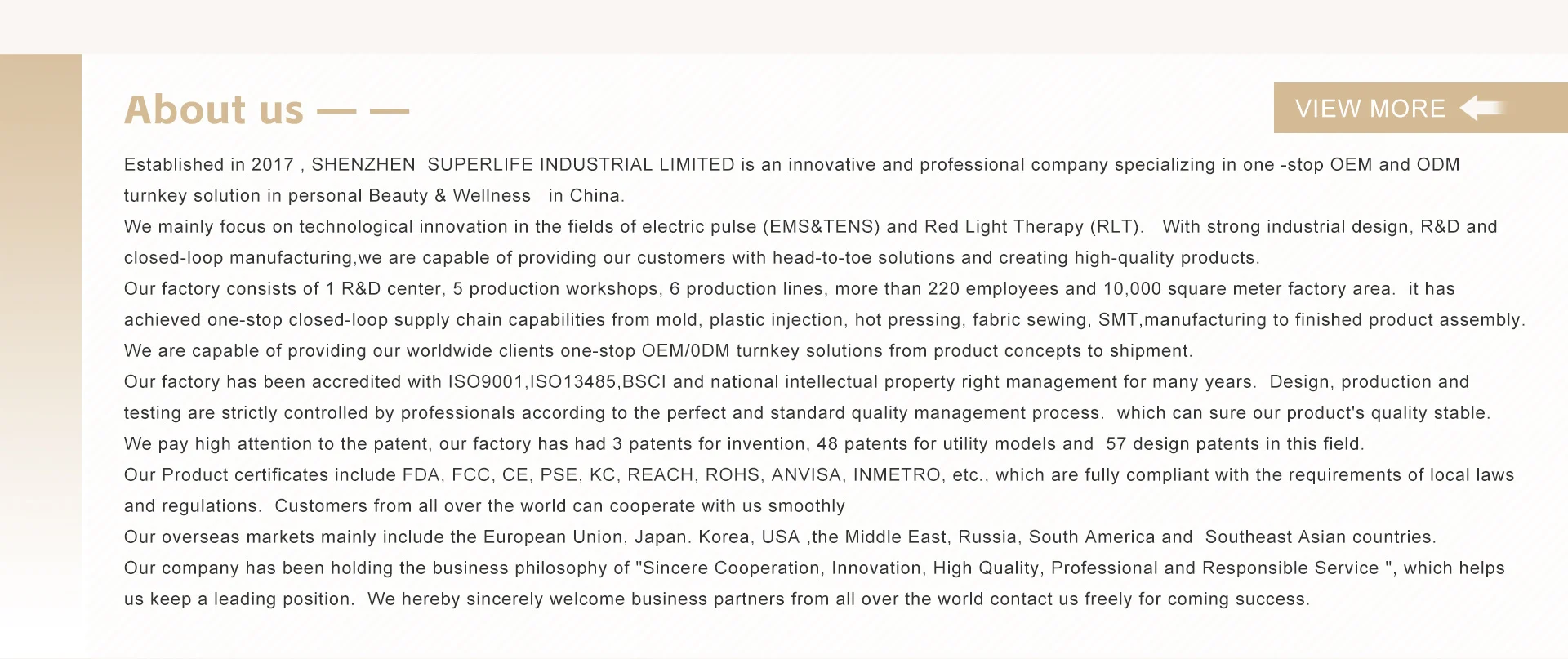The image size is (1568, 659).
Task: Click the beige vertical strip on the left
Action: tap(41, 327)
